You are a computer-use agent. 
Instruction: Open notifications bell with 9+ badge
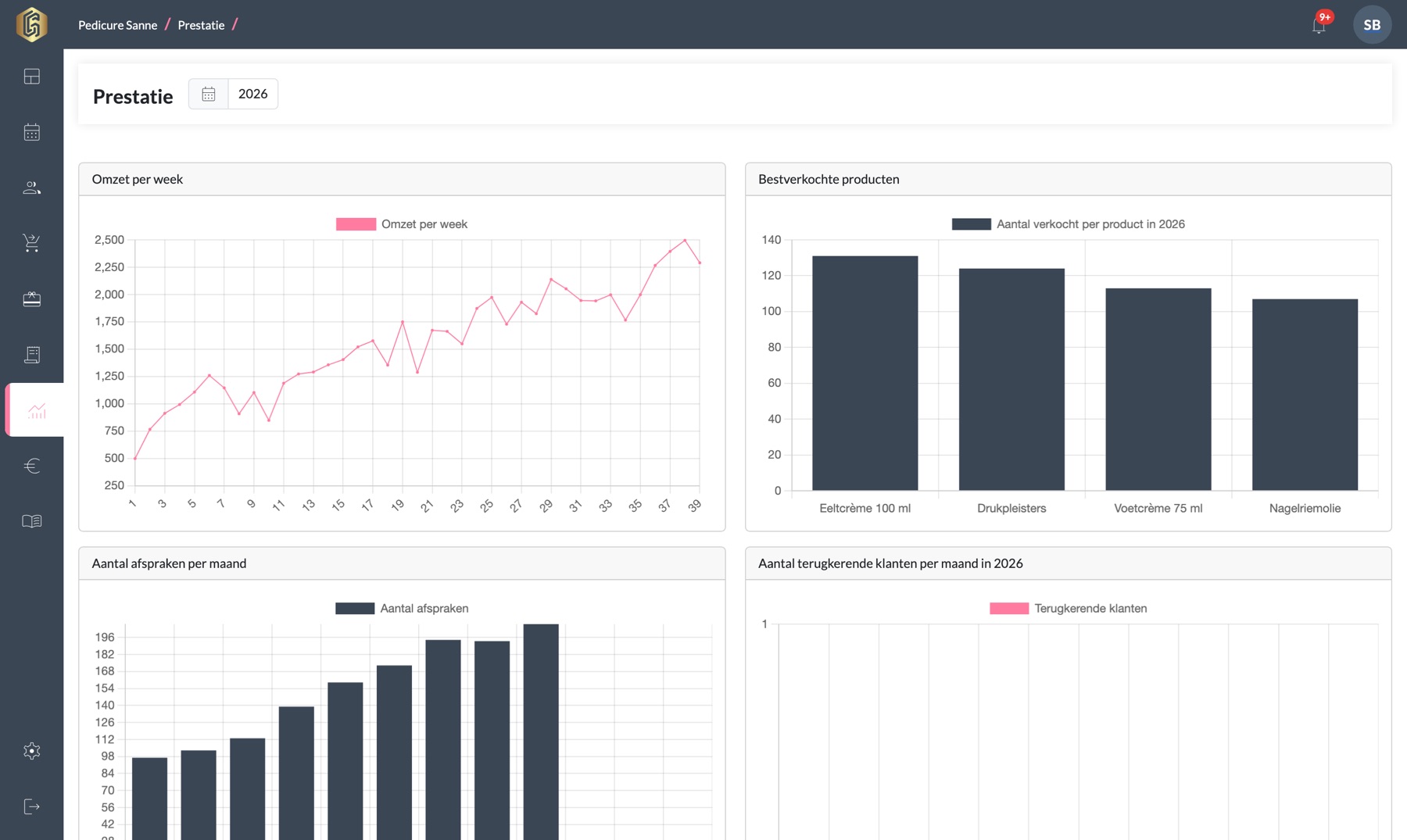(1319, 24)
